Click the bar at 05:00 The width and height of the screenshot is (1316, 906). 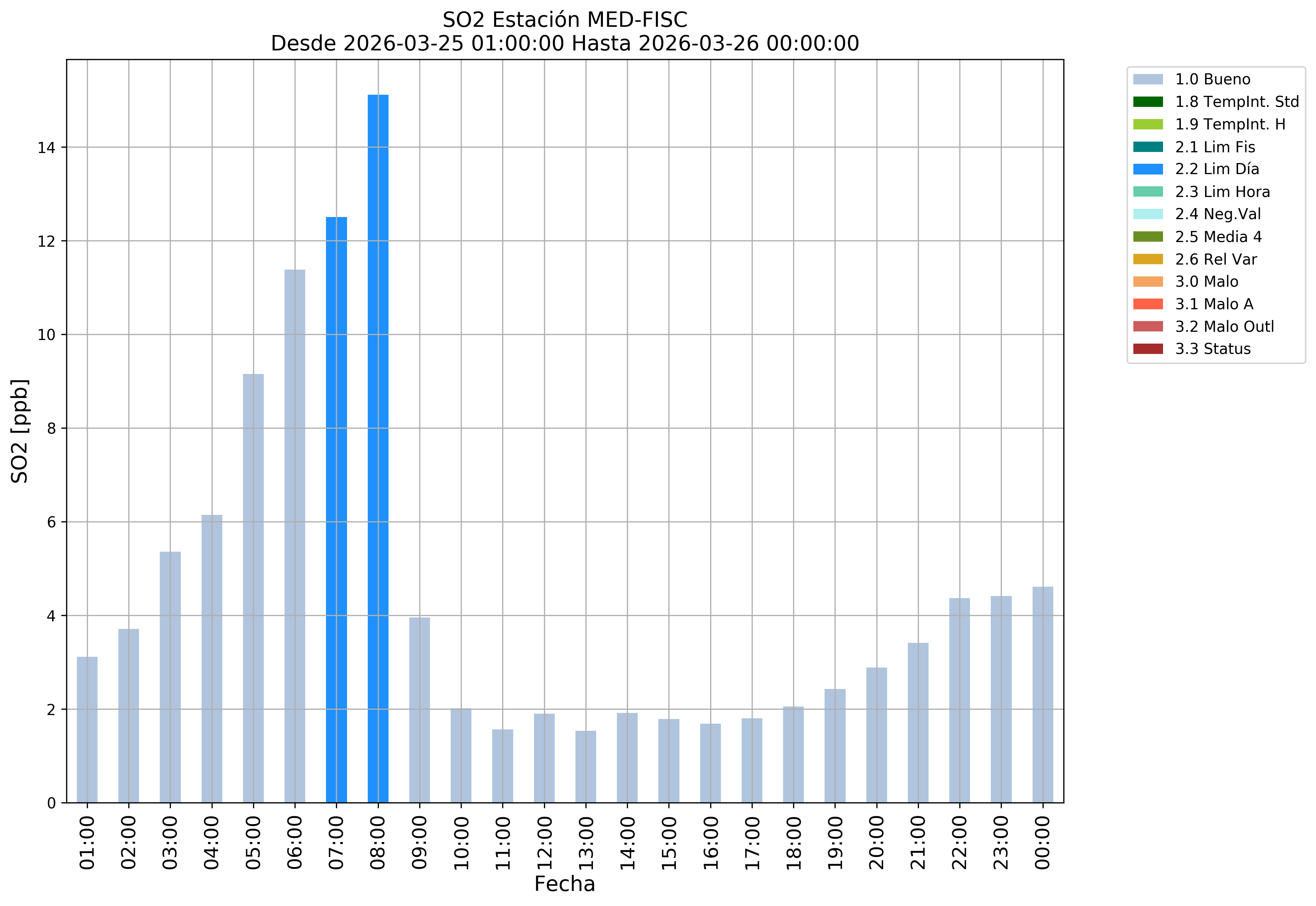tap(253, 587)
